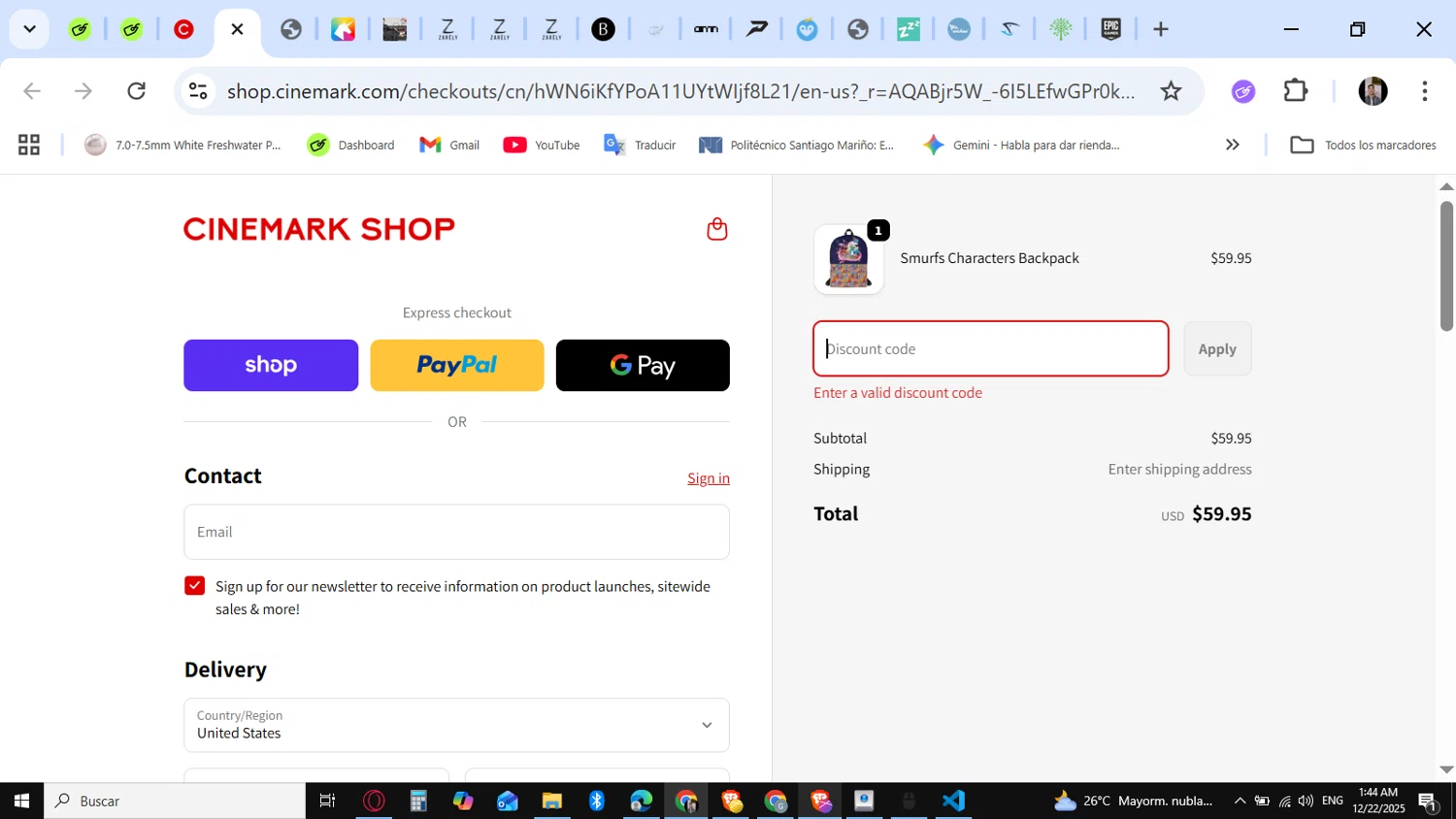1456x819 pixels.
Task: Open the Todos los marcadores folder
Action: pyautogui.click(x=1363, y=145)
